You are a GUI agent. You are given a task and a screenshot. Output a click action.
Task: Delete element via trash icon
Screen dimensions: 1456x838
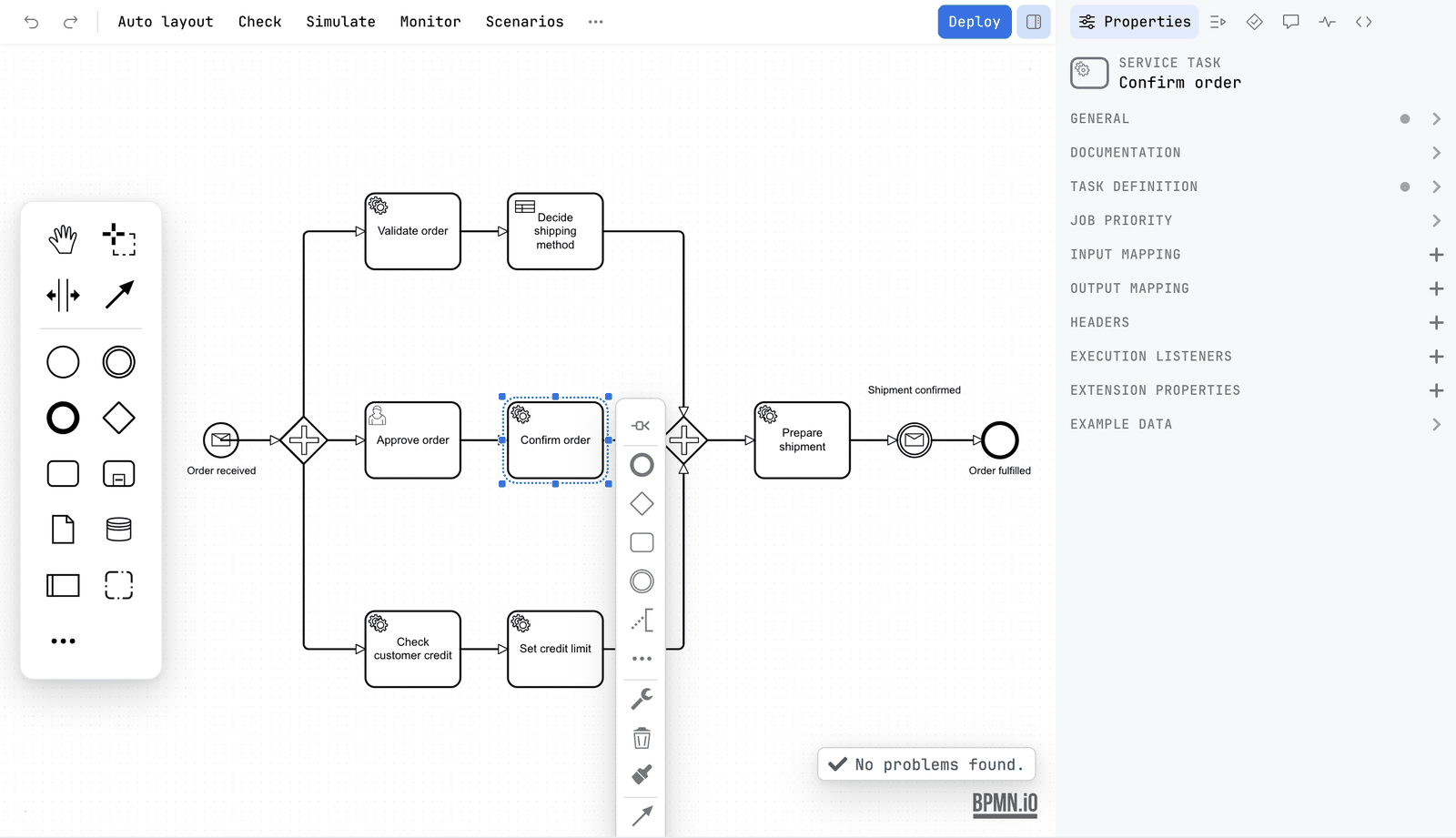coord(642,738)
